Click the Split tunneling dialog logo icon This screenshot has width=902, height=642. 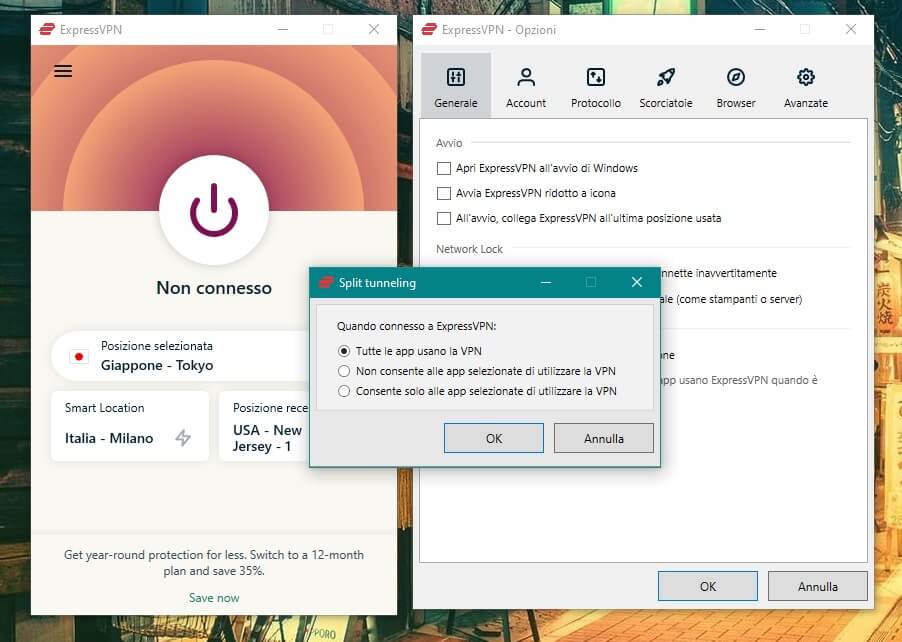(326, 282)
